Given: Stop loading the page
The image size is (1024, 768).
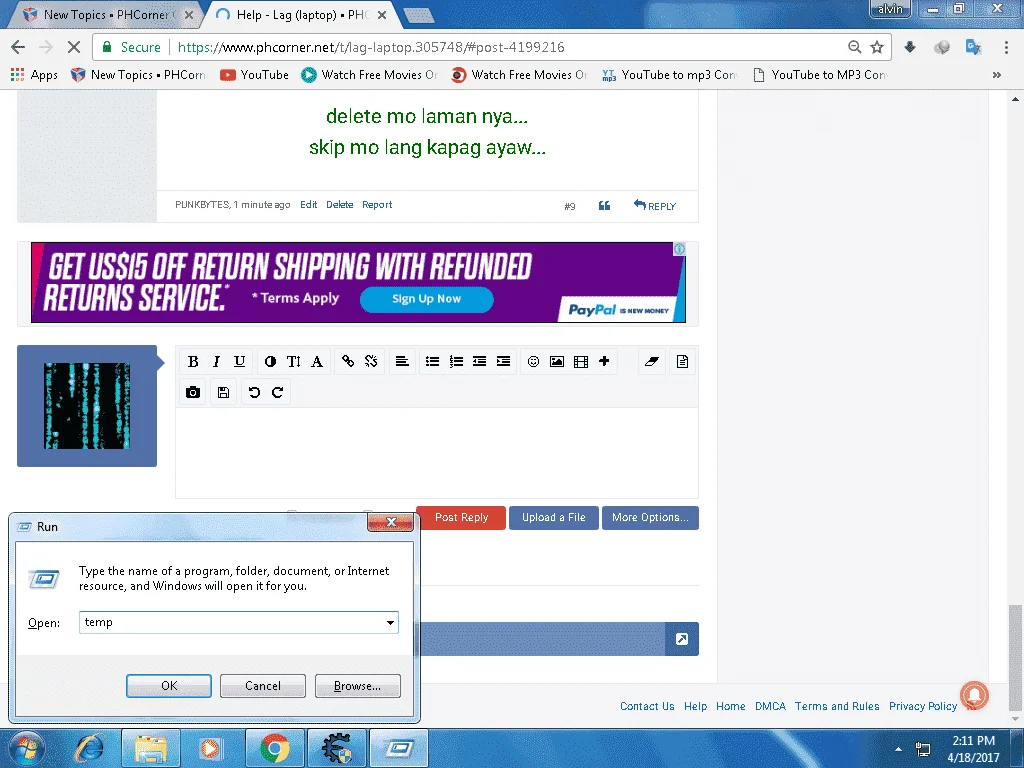Looking at the screenshot, I should (x=74, y=47).
